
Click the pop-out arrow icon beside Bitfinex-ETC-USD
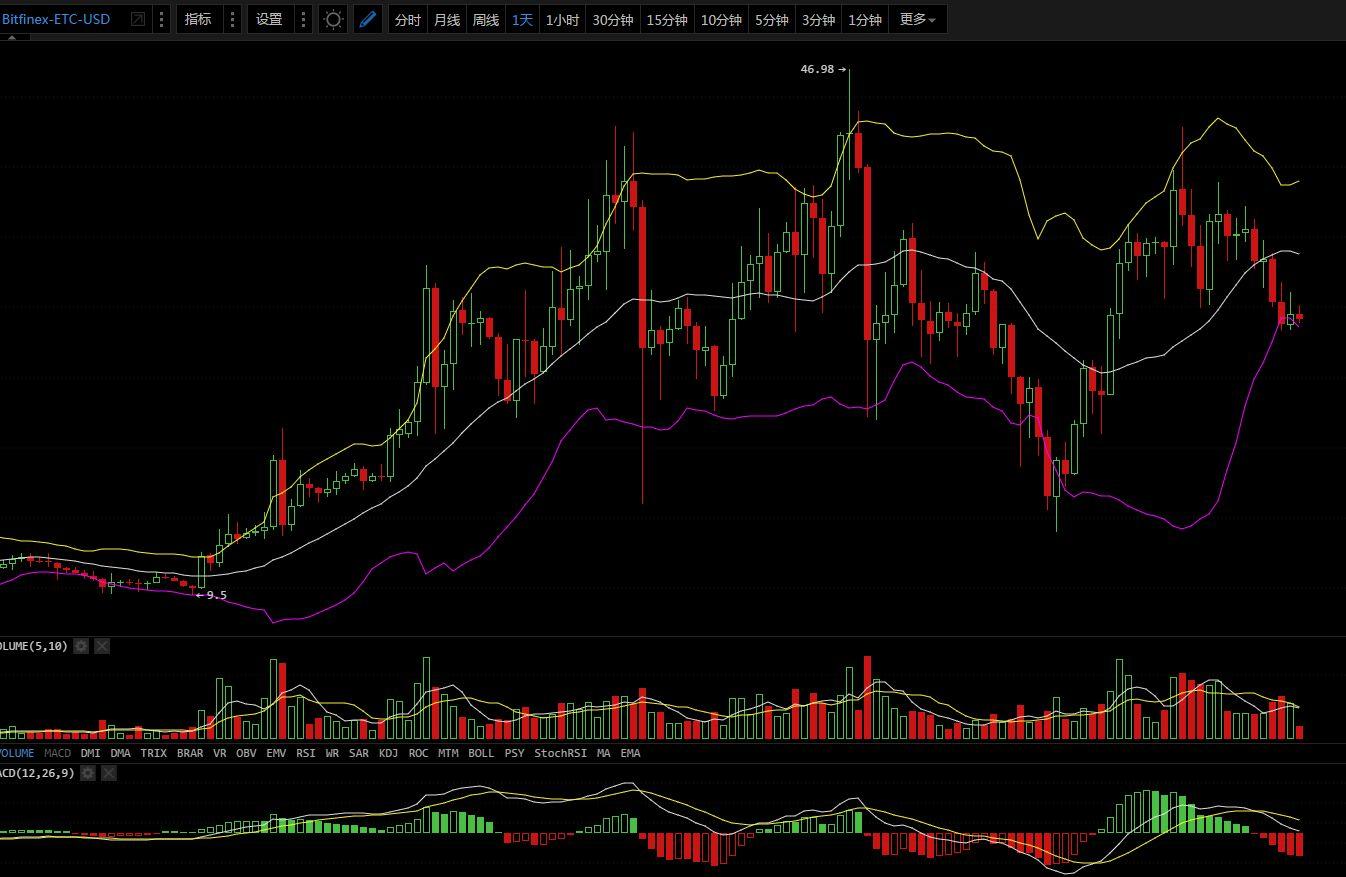(x=137, y=19)
